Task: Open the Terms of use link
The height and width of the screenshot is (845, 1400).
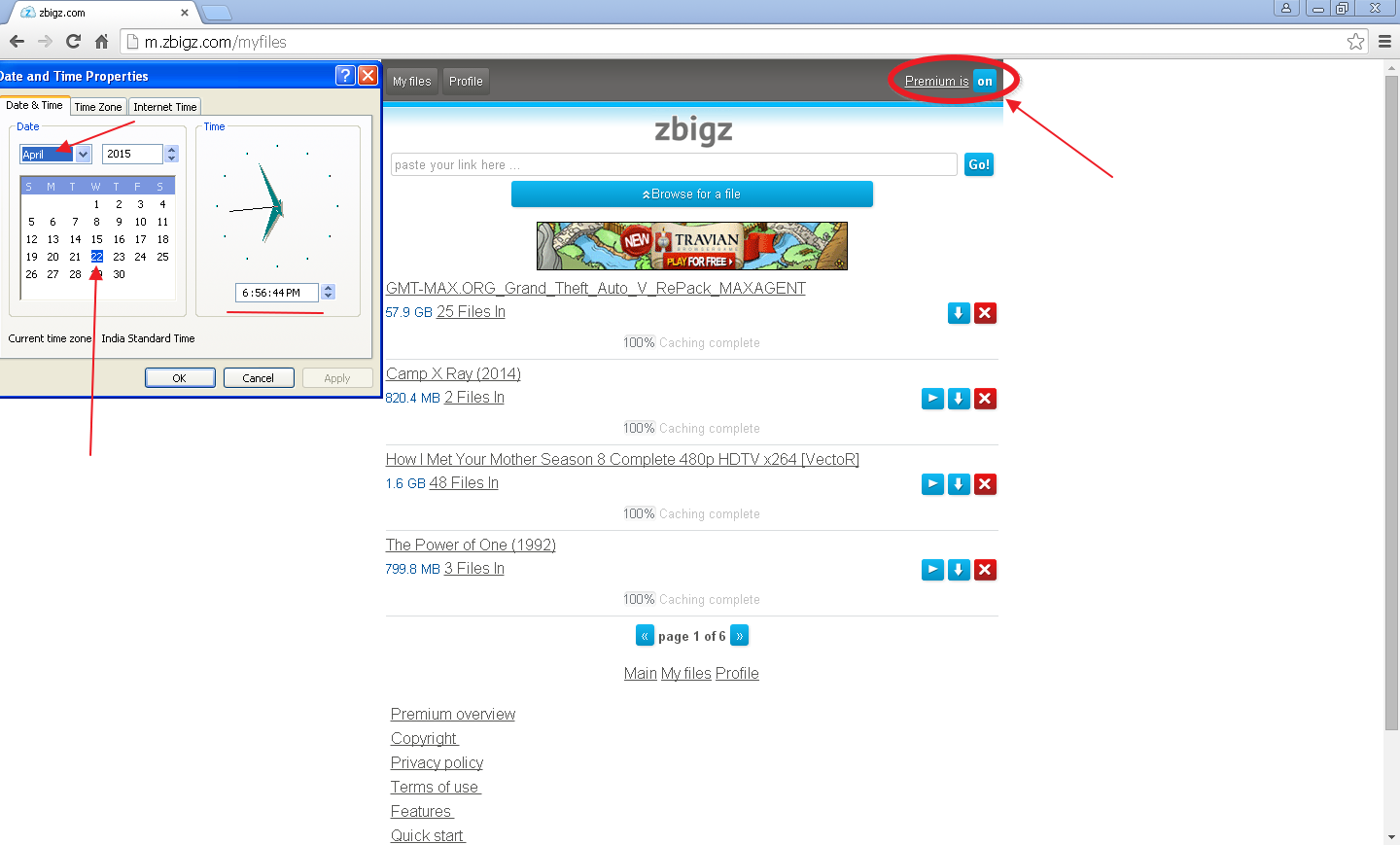Action: [x=436, y=788]
